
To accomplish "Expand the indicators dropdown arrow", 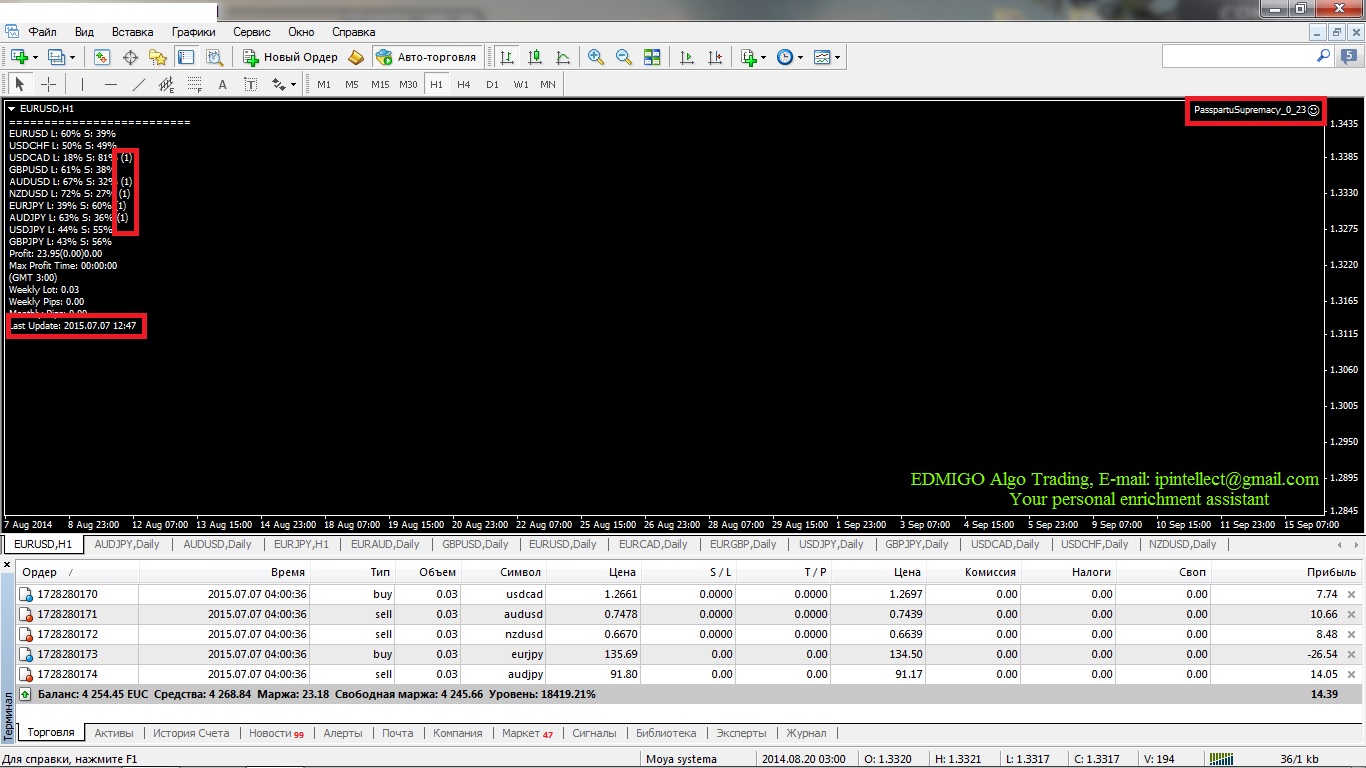I will [x=764, y=58].
